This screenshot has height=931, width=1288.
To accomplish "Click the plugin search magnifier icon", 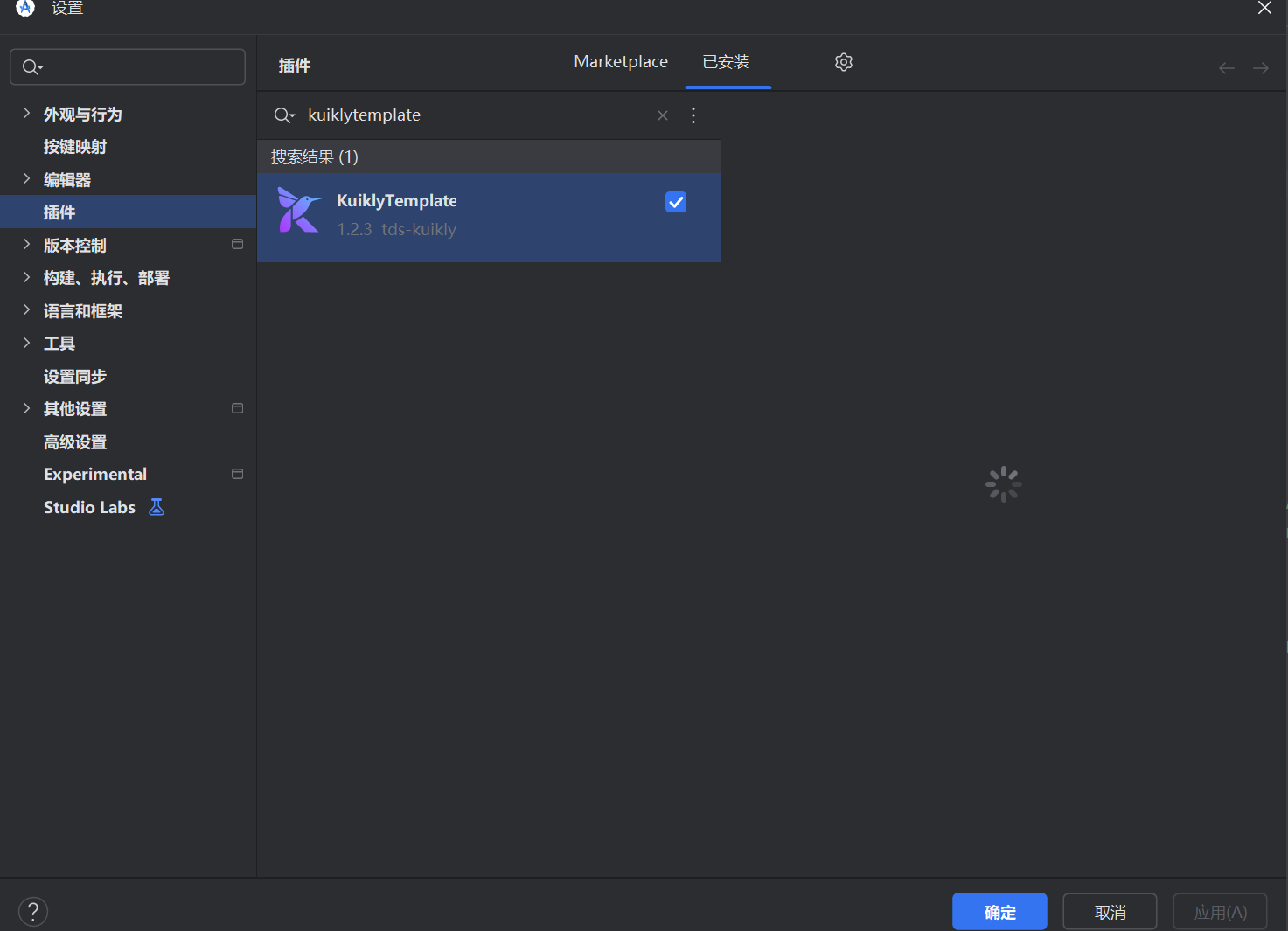I will pyautogui.click(x=284, y=115).
